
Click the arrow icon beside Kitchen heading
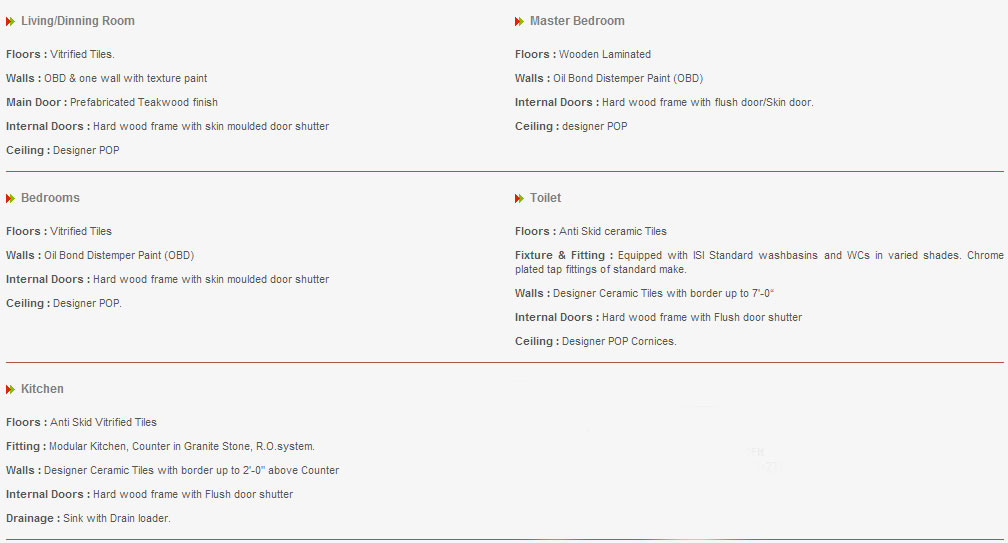coord(10,389)
